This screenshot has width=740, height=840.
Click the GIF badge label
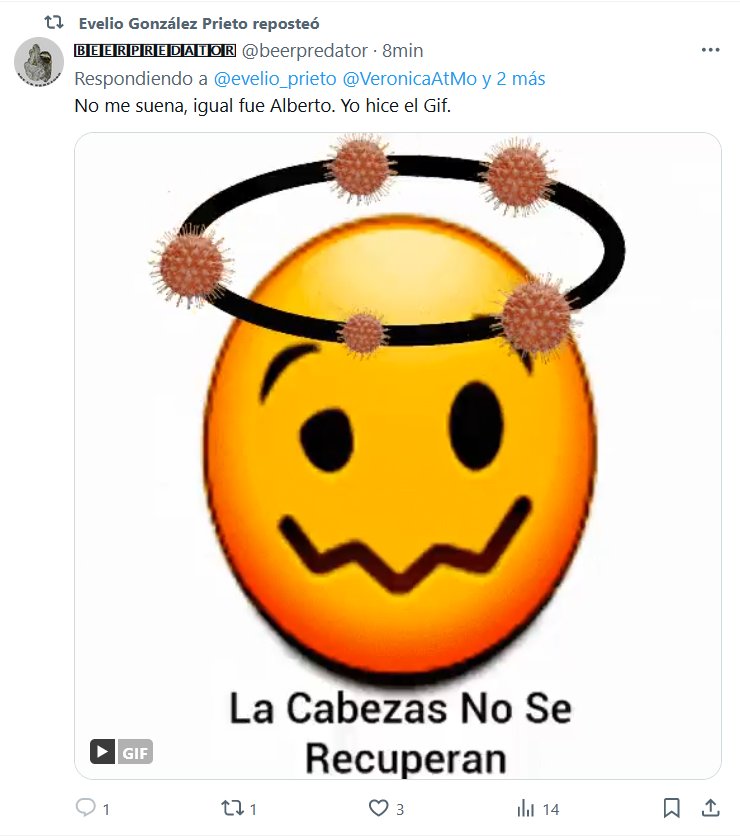(x=134, y=752)
